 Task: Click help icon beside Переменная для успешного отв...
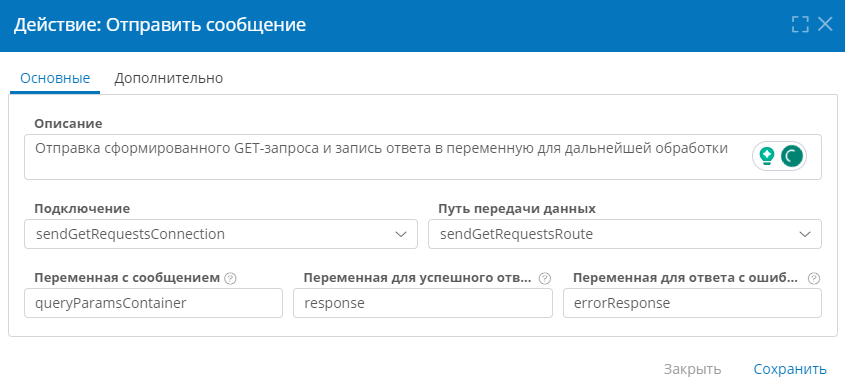tap(545, 278)
